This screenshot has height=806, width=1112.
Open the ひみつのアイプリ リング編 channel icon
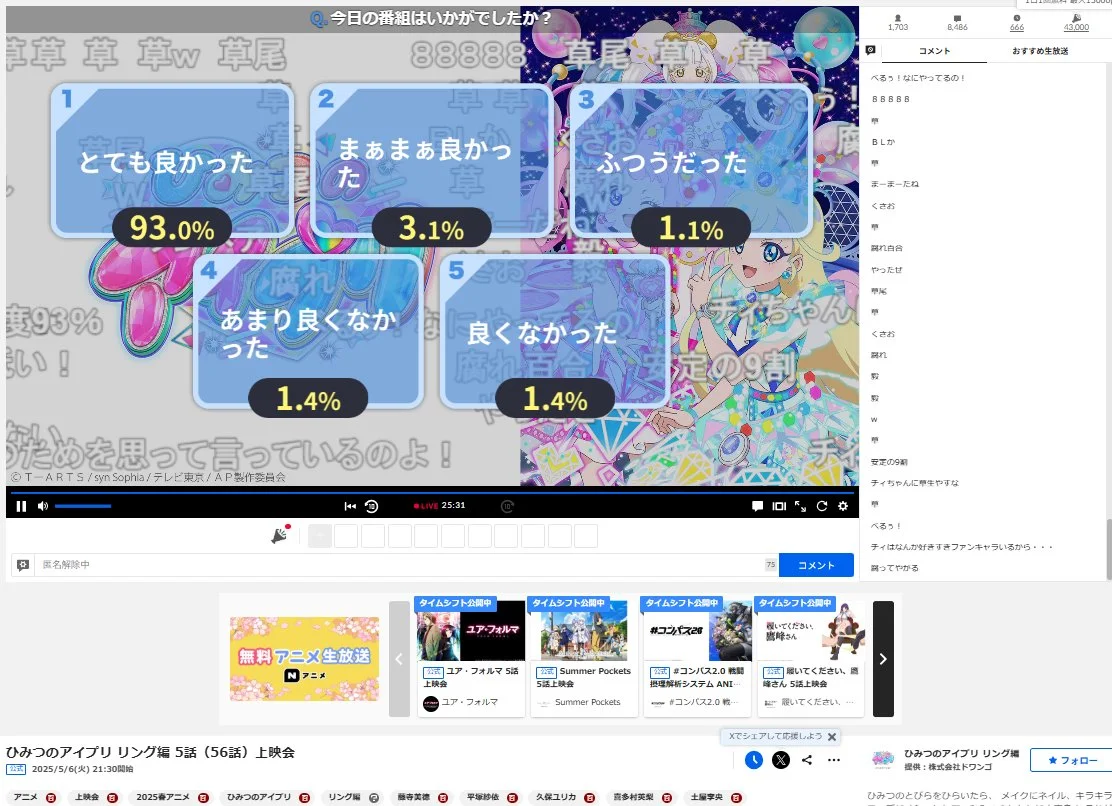883,760
